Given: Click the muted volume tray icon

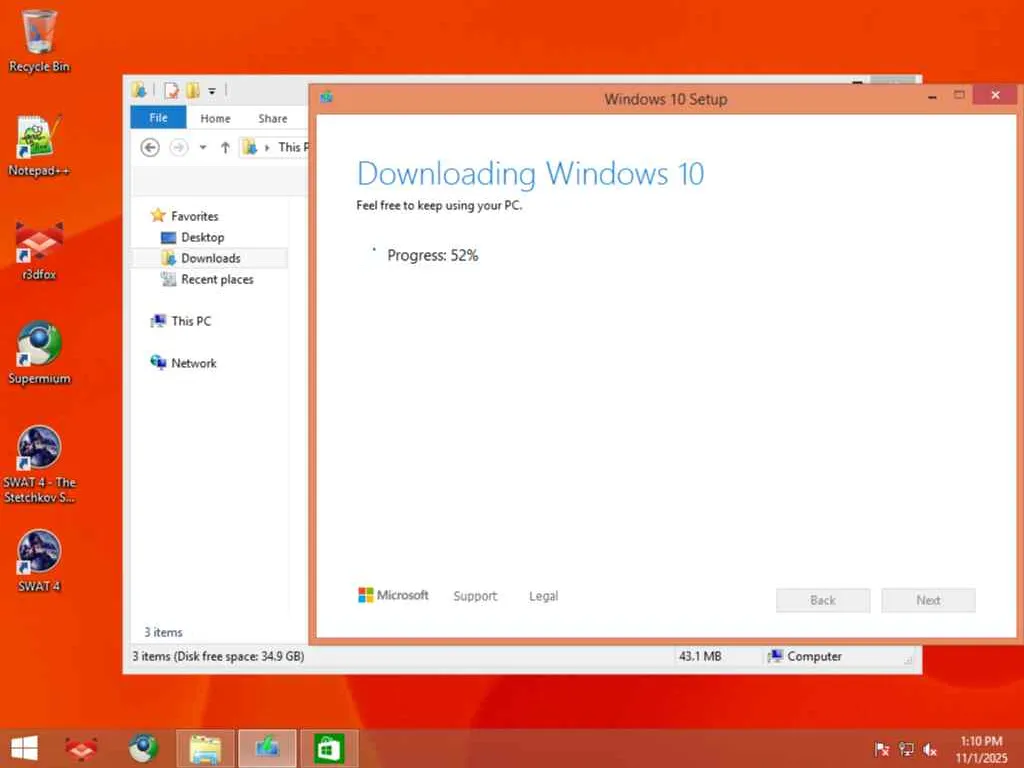Looking at the screenshot, I should 930,749.
